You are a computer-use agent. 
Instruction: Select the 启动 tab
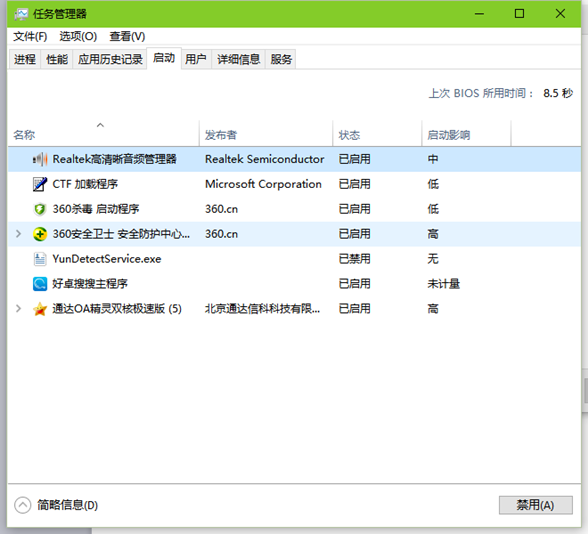coord(164,58)
